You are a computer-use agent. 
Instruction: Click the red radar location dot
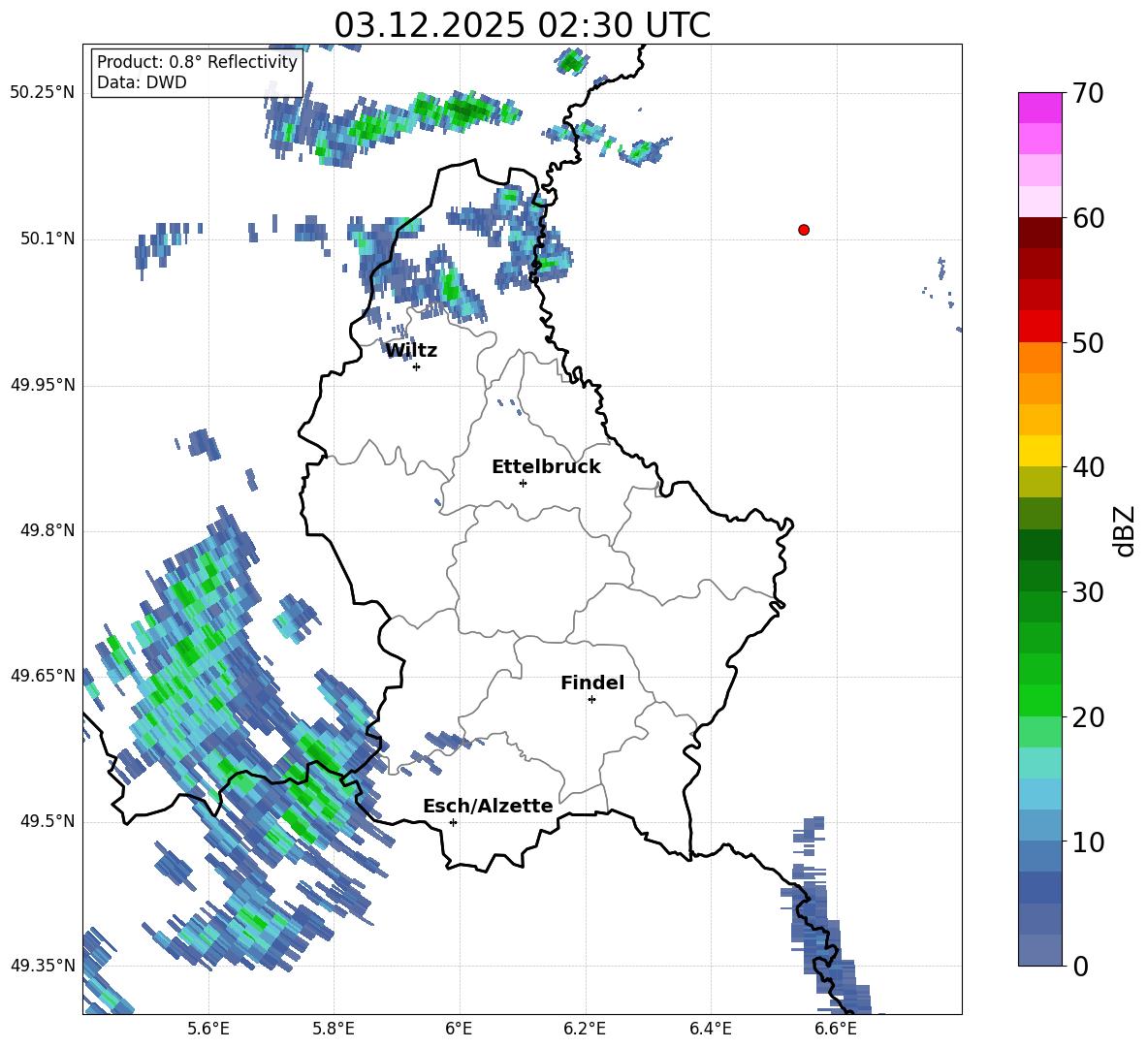803,230
